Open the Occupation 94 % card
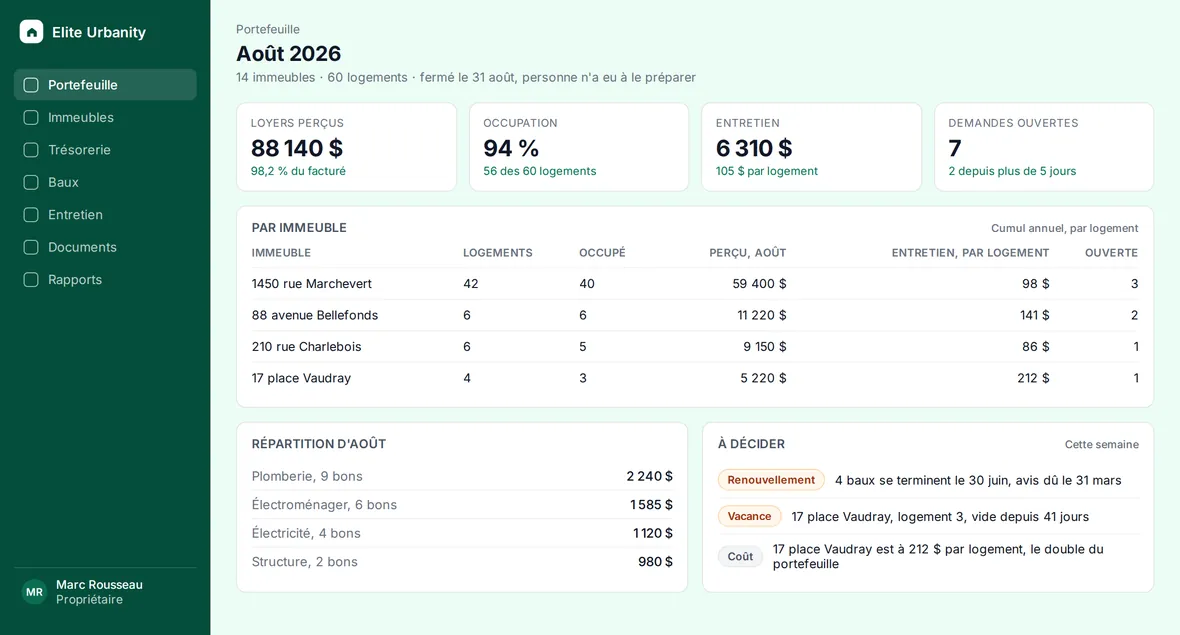The image size is (1180, 635). click(579, 147)
